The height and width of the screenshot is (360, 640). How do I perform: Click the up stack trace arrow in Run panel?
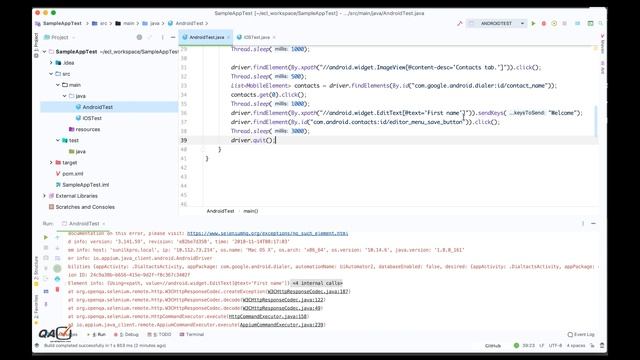point(57,237)
